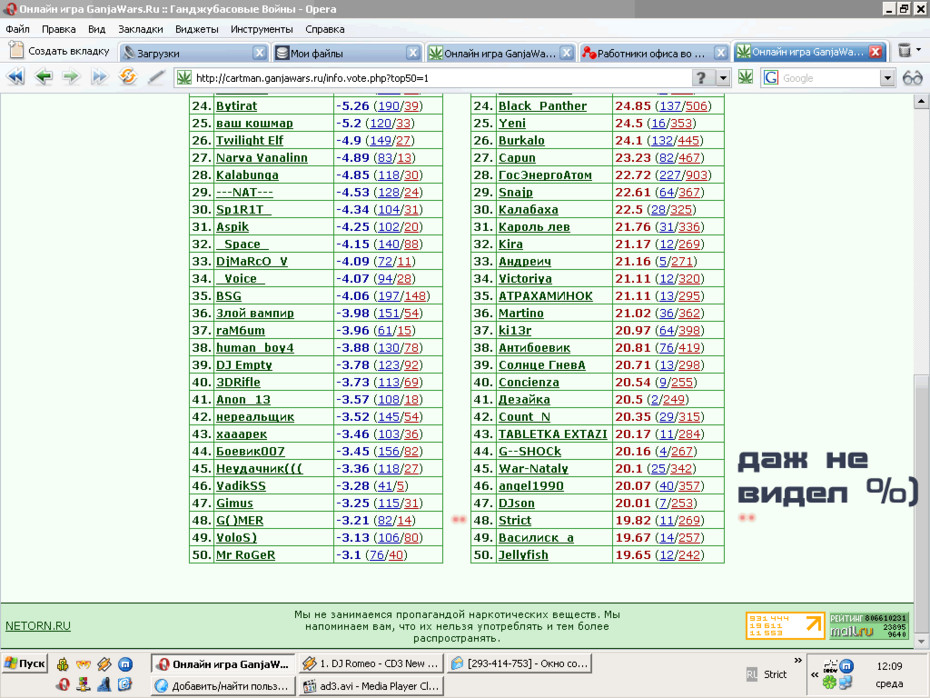
Task: Open the 'Виджеты' menu
Action: coord(197,29)
